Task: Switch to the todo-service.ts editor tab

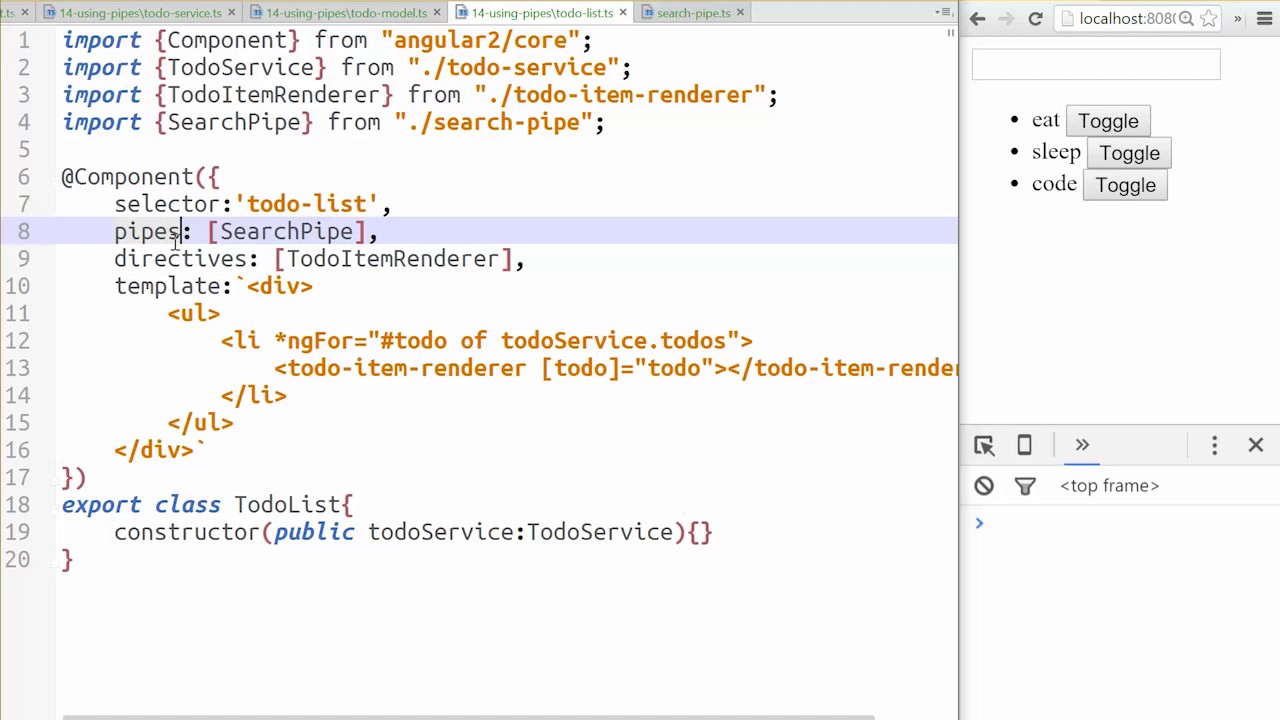Action: click(x=140, y=13)
